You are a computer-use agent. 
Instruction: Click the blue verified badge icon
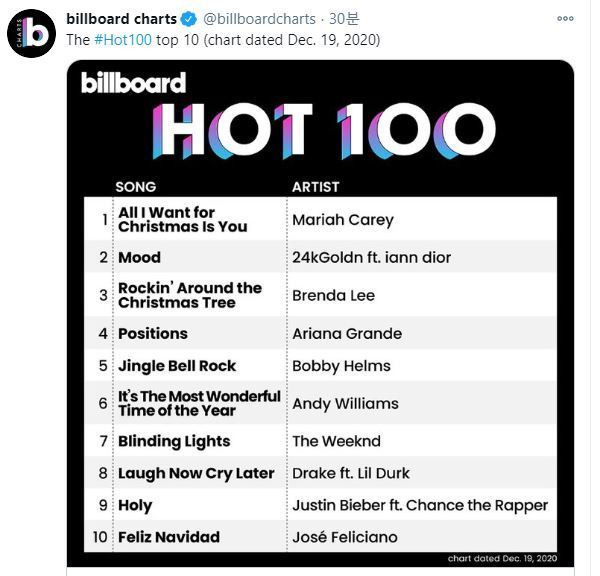188,19
